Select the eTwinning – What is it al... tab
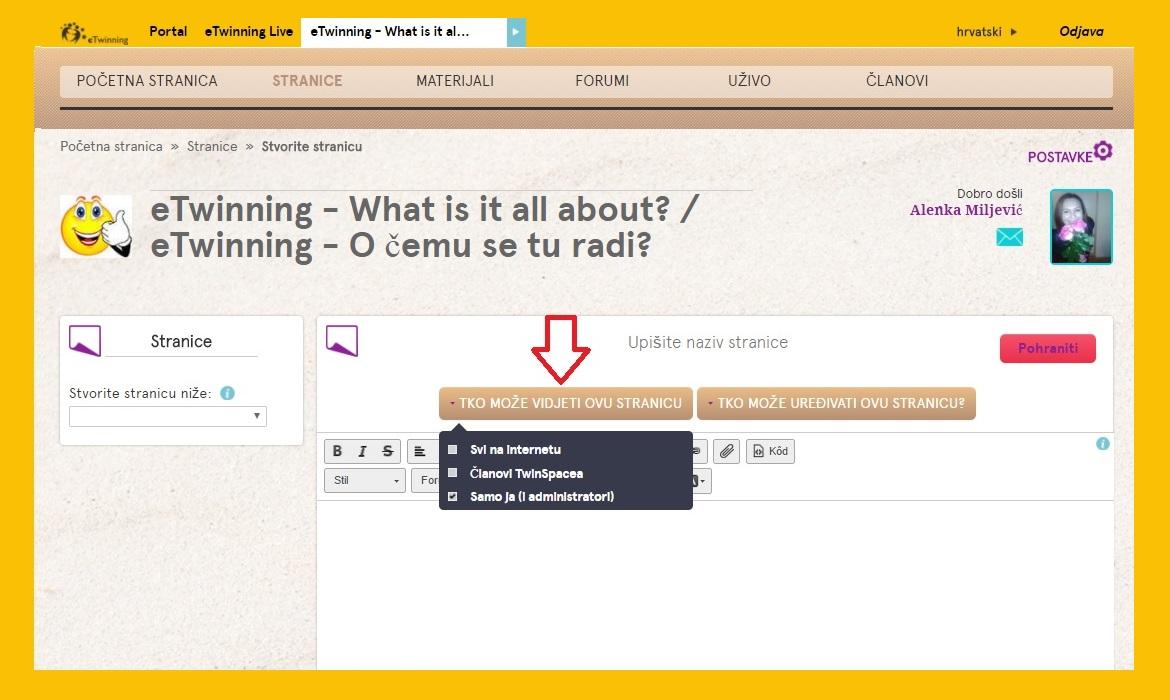The height and width of the screenshot is (700, 1170). pos(404,32)
